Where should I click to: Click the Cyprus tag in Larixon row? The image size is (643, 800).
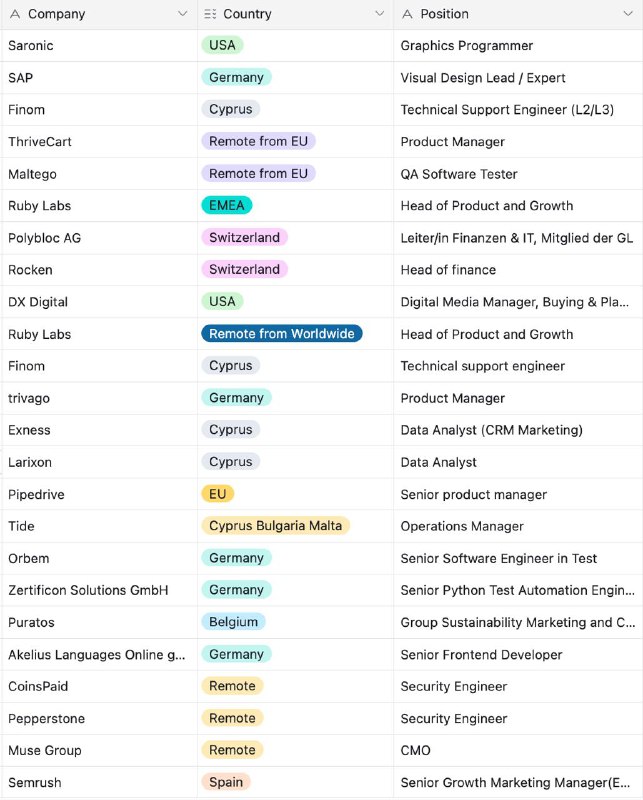[x=231, y=461]
